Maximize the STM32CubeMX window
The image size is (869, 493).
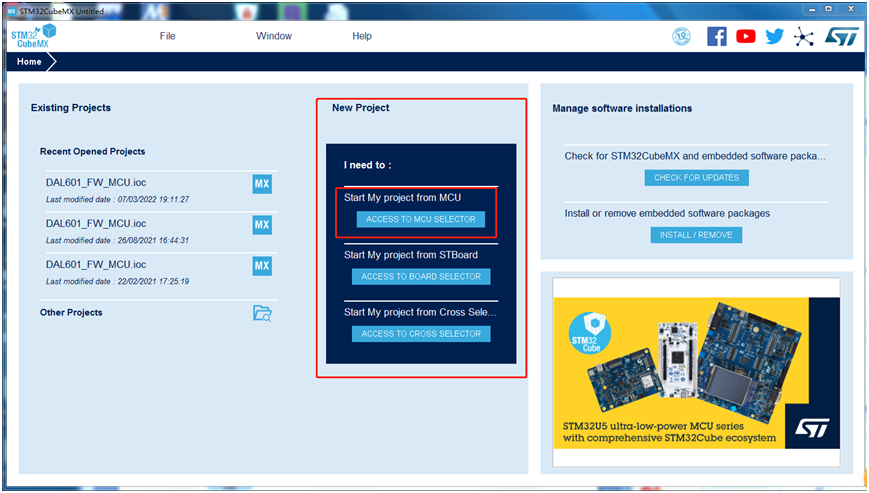point(829,9)
